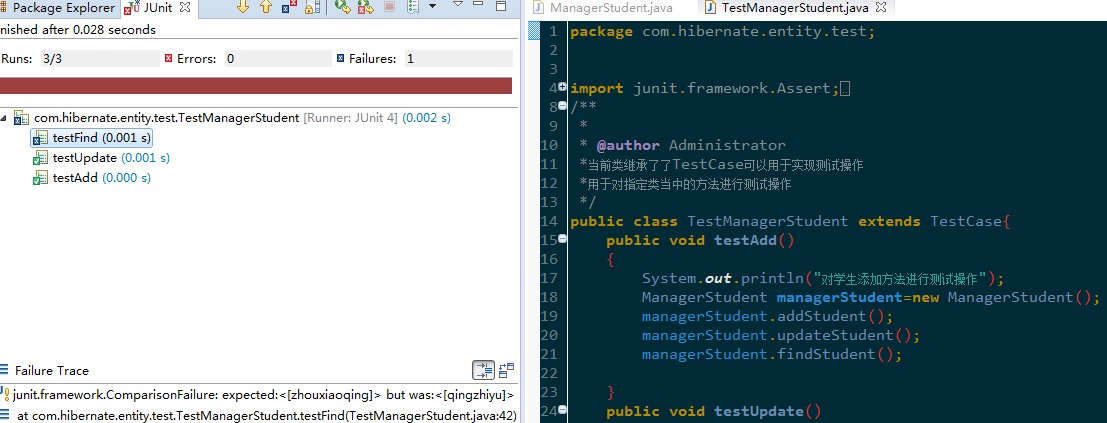This screenshot has height=423, width=1107.
Task: Click the Failures blue X icon
Action: click(x=340, y=59)
